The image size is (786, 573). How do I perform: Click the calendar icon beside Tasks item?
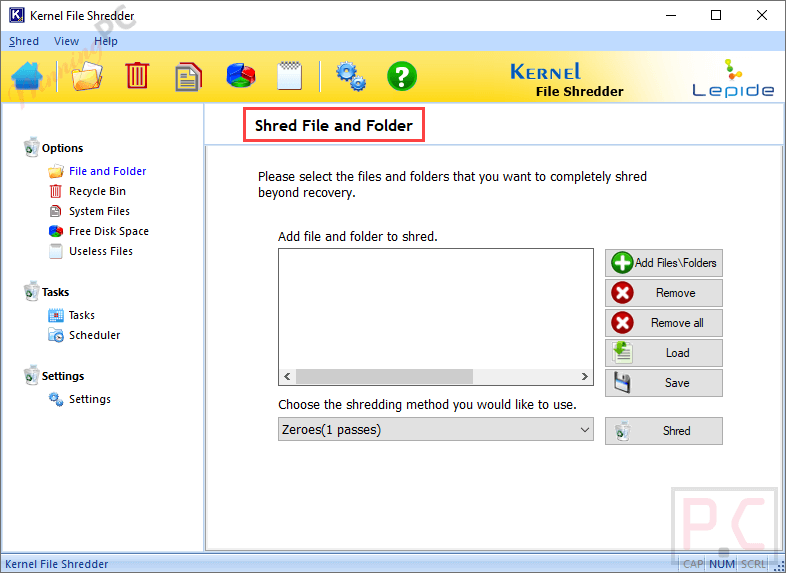(x=56, y=315)
